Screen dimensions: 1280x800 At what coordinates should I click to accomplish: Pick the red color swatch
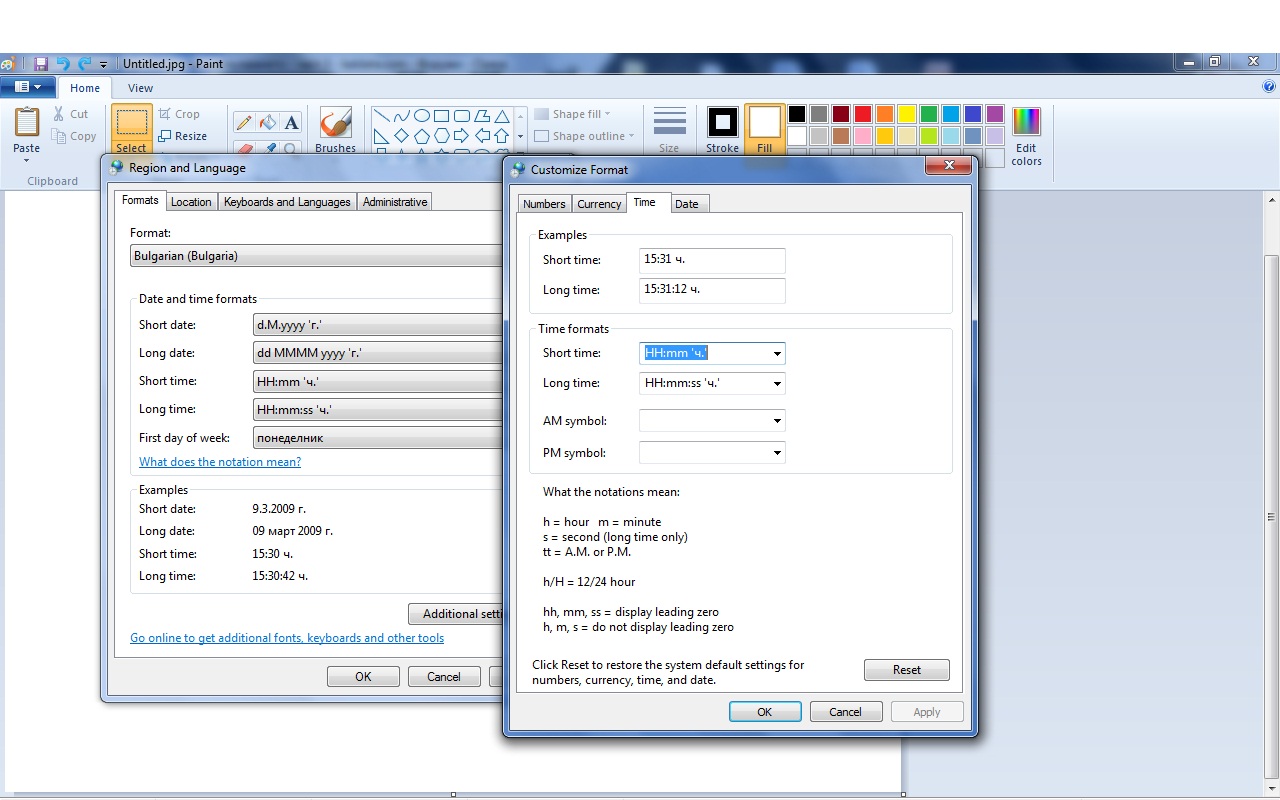click(863, 114)
